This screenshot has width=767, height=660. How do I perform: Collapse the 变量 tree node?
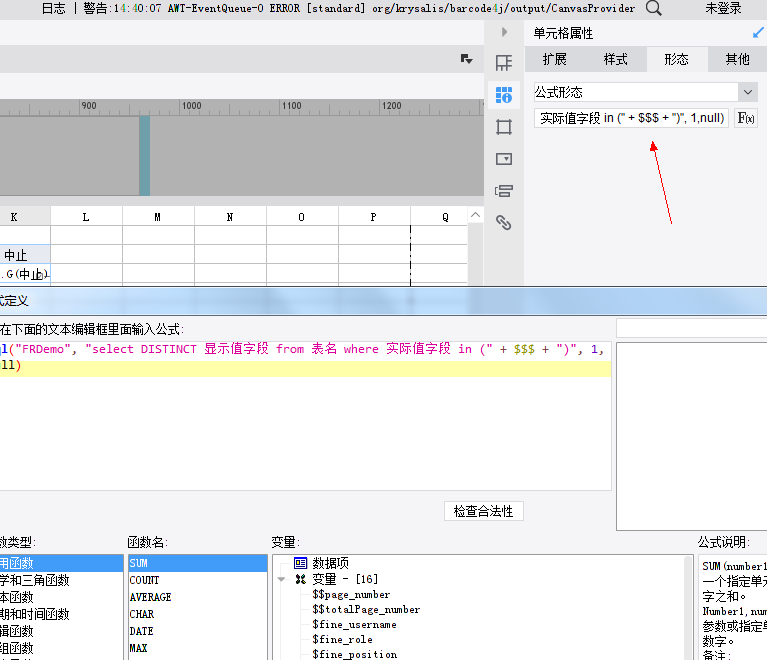pyautogui.click(x=281, y=579)
